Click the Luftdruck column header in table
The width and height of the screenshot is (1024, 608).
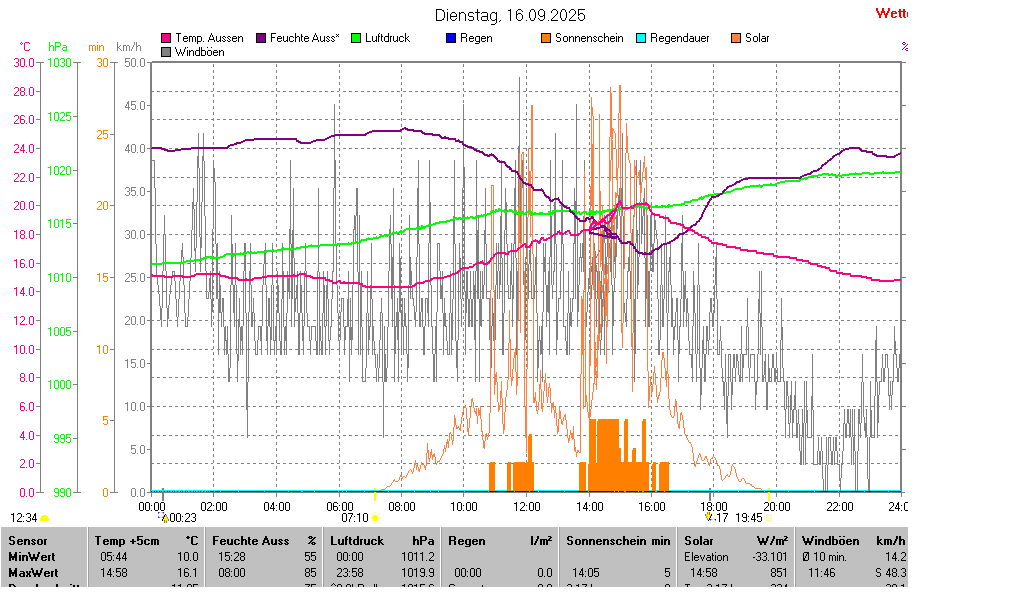click(x=357, y=540)
